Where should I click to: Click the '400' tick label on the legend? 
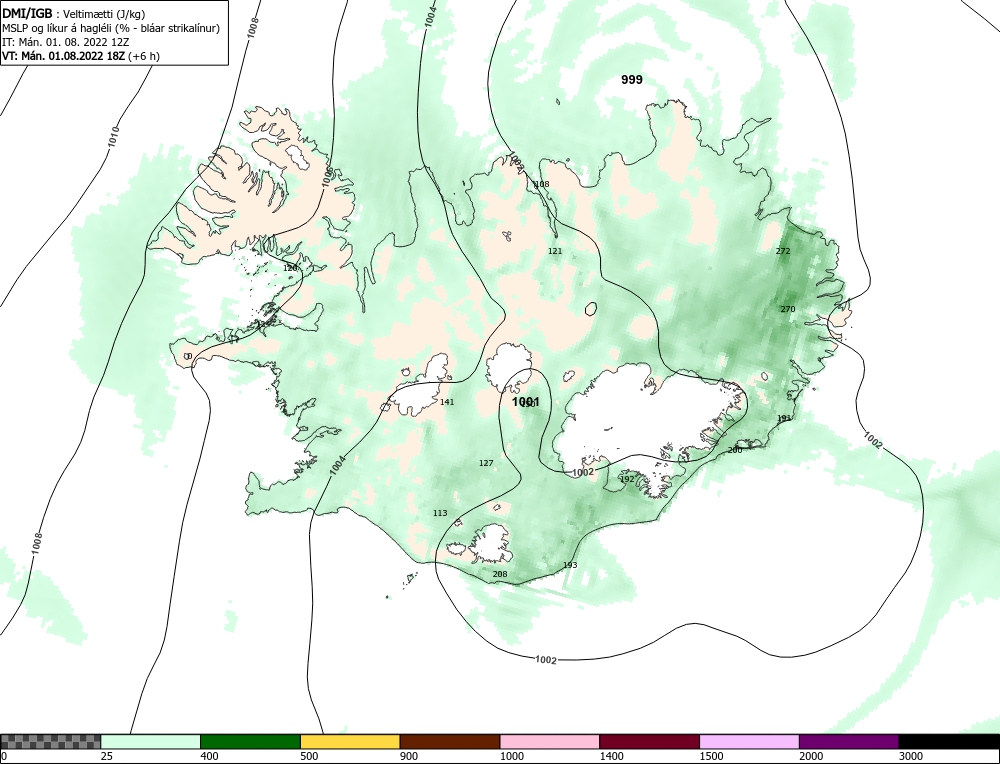point(209,757)
